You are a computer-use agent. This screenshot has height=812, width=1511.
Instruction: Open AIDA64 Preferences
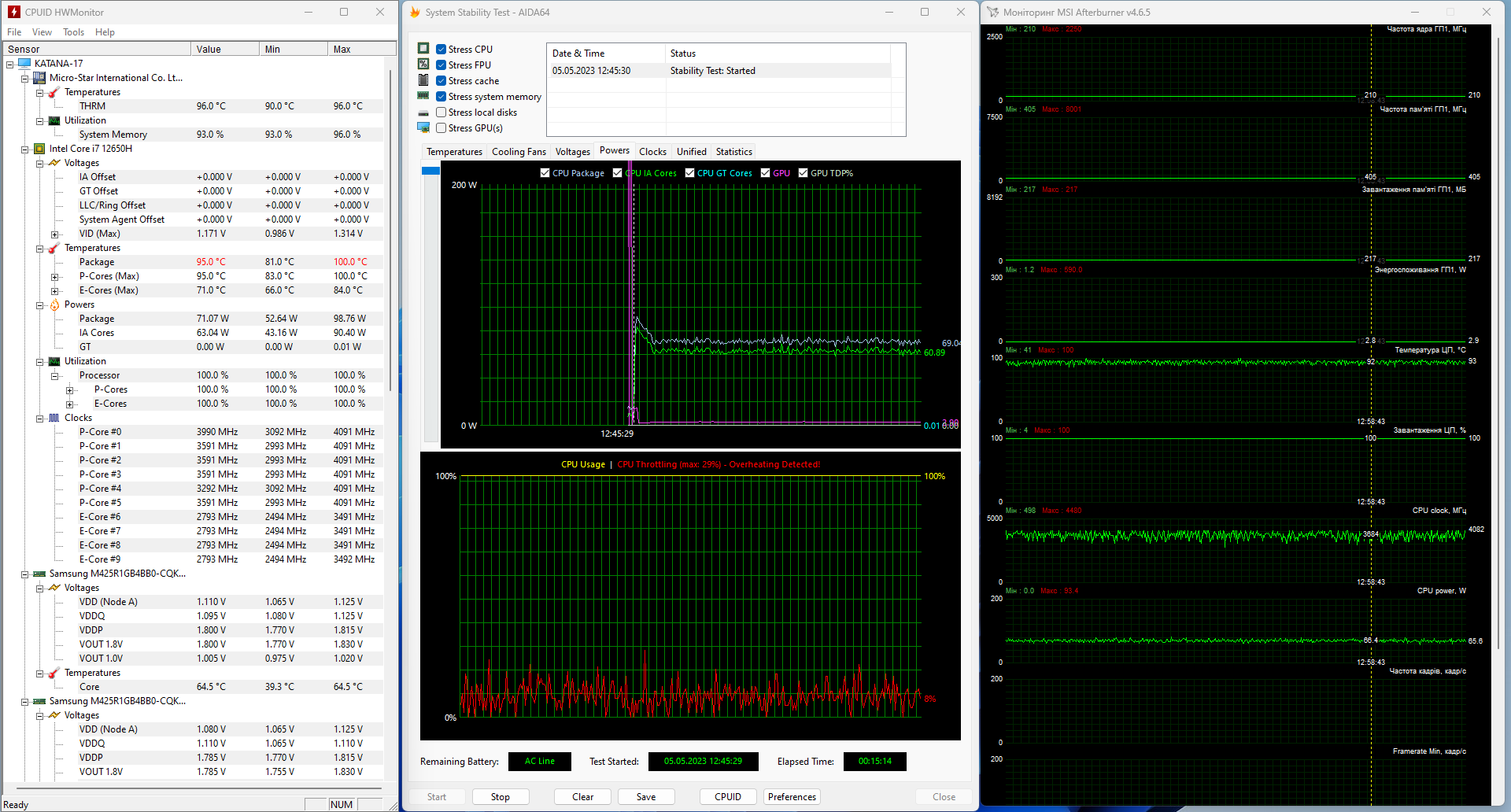tap(791, 796)
